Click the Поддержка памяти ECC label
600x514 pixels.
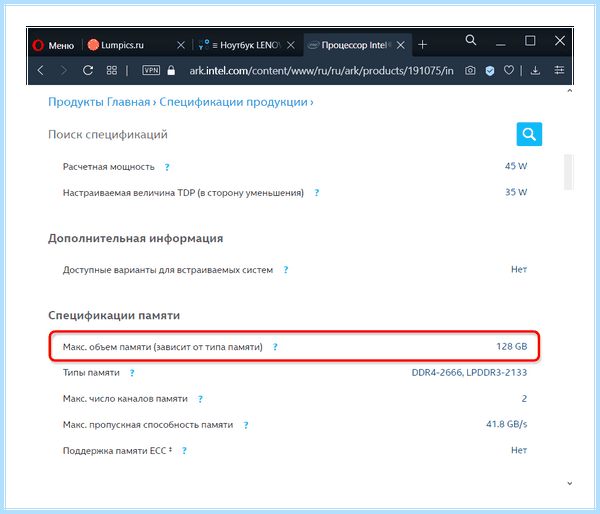tap(115, 450)
